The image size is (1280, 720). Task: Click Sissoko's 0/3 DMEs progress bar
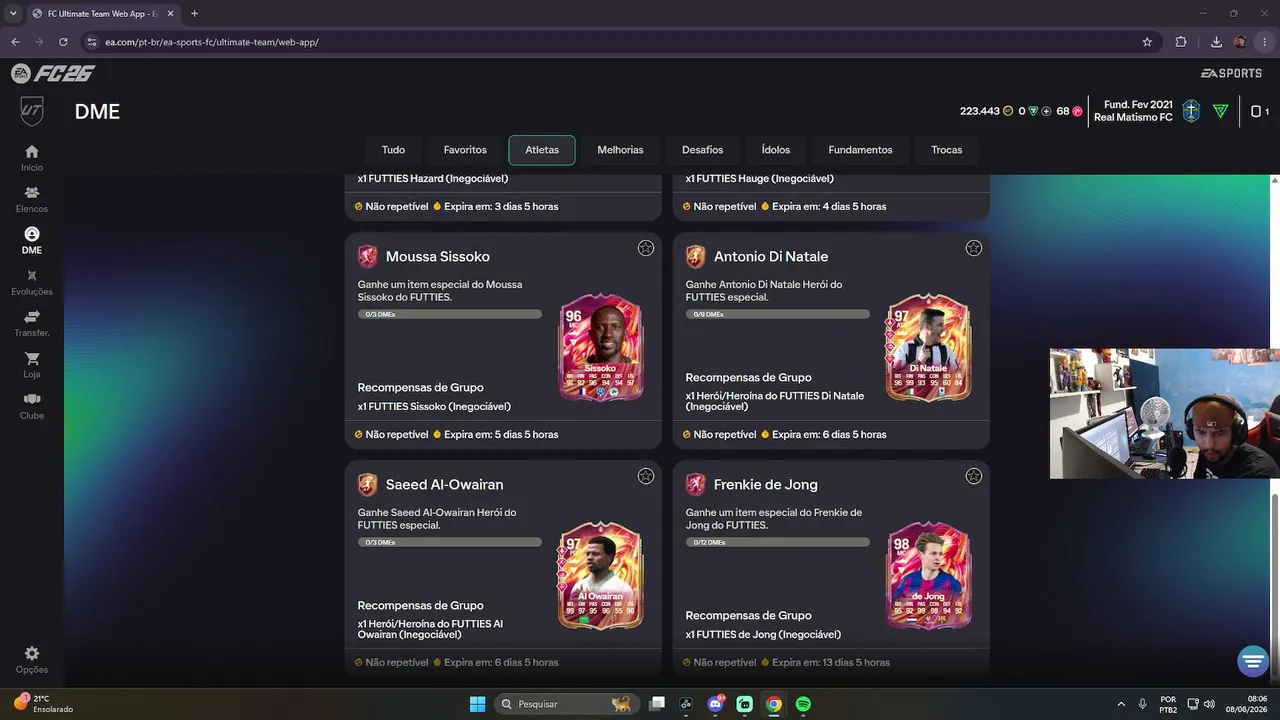tap(450, 314)
